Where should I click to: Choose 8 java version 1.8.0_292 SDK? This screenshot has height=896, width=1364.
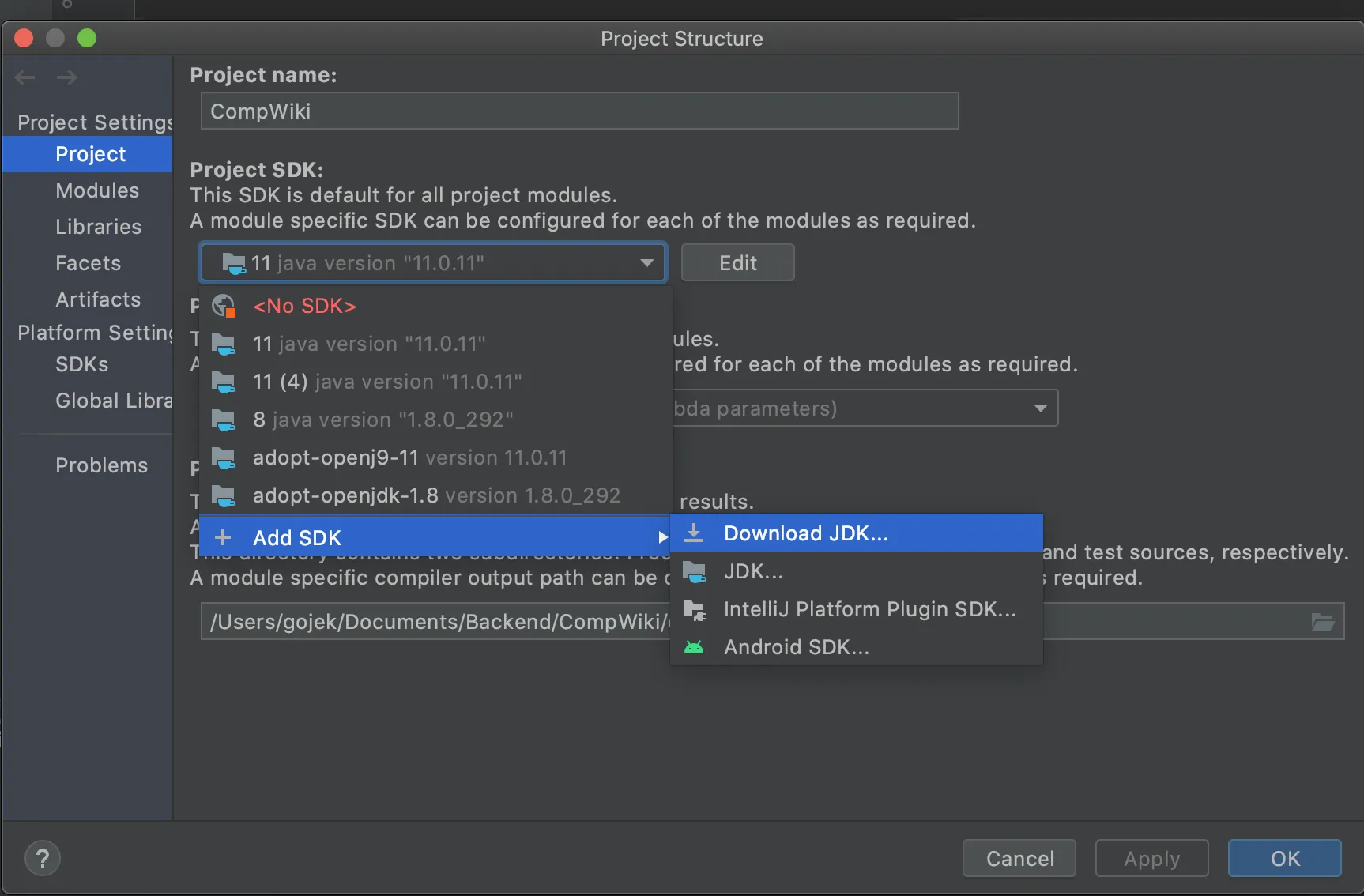(382, 420)
